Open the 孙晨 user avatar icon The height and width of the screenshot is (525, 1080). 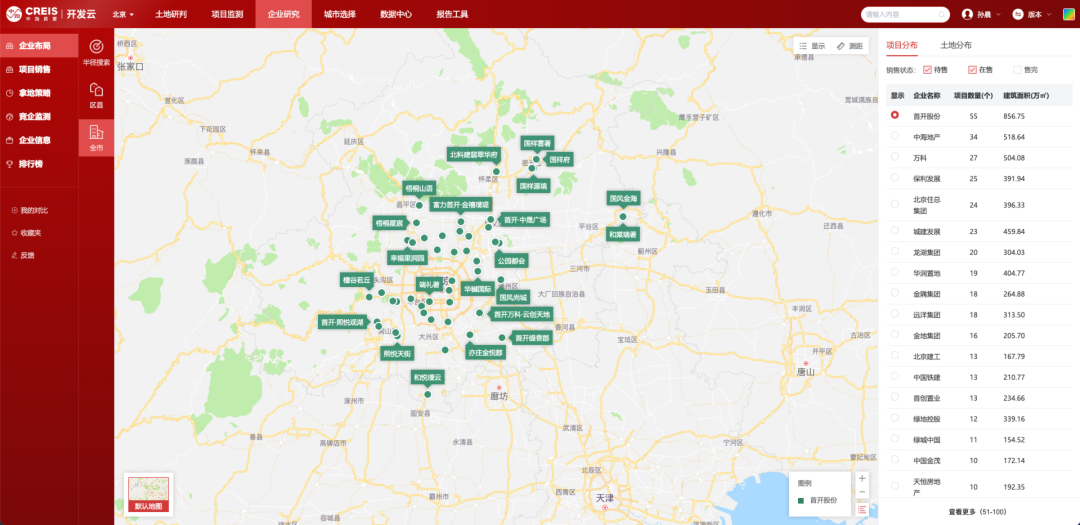coord(968,14)
